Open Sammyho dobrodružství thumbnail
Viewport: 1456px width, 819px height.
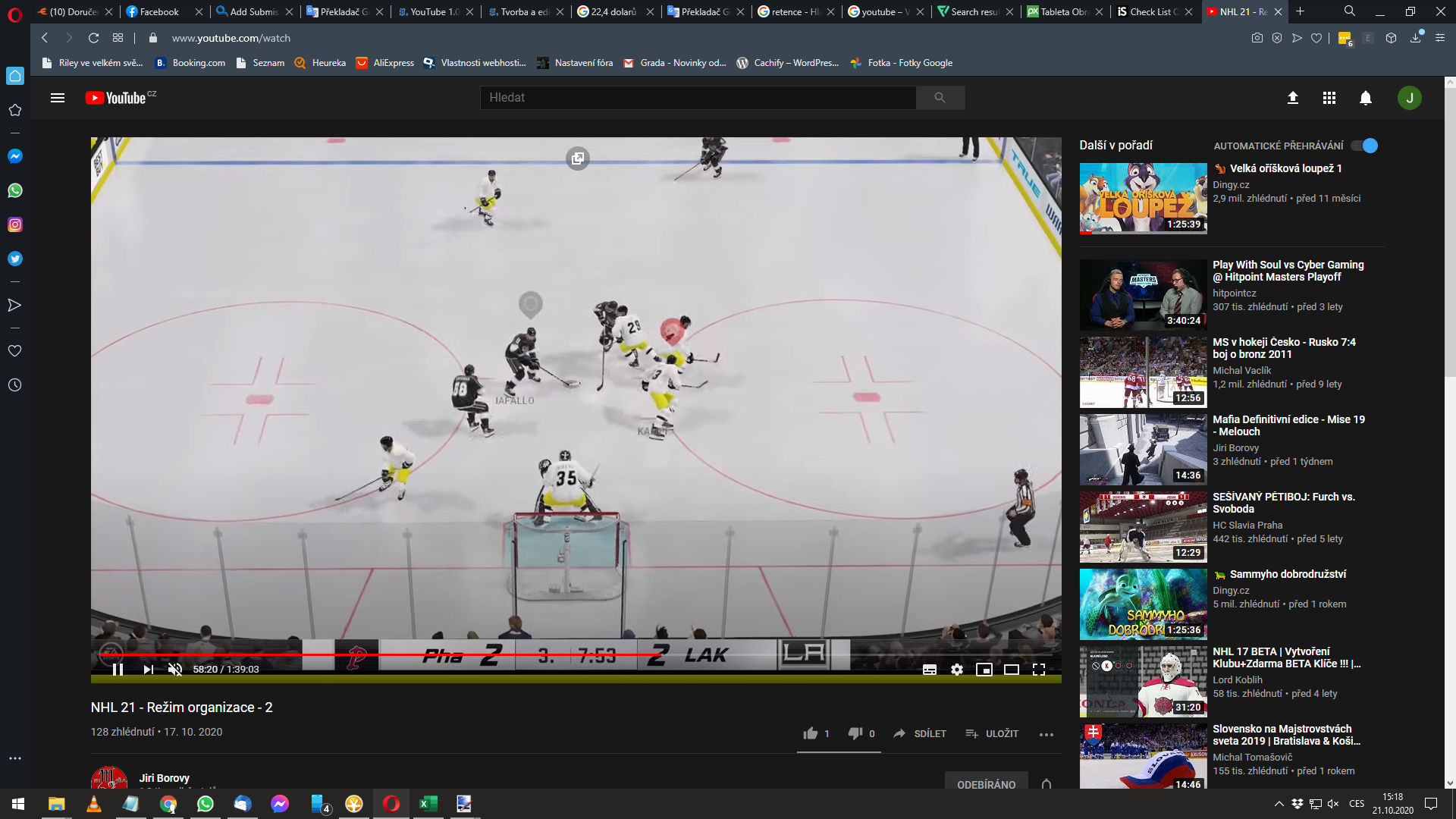click(x=1143, y=604)
